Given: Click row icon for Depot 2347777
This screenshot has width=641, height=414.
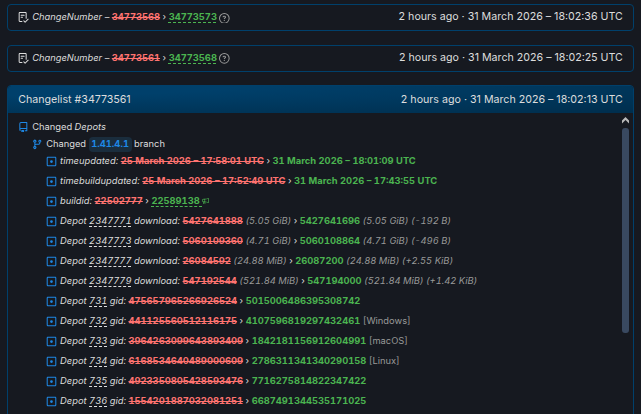Looking at the screenshot, I should 51,262.
